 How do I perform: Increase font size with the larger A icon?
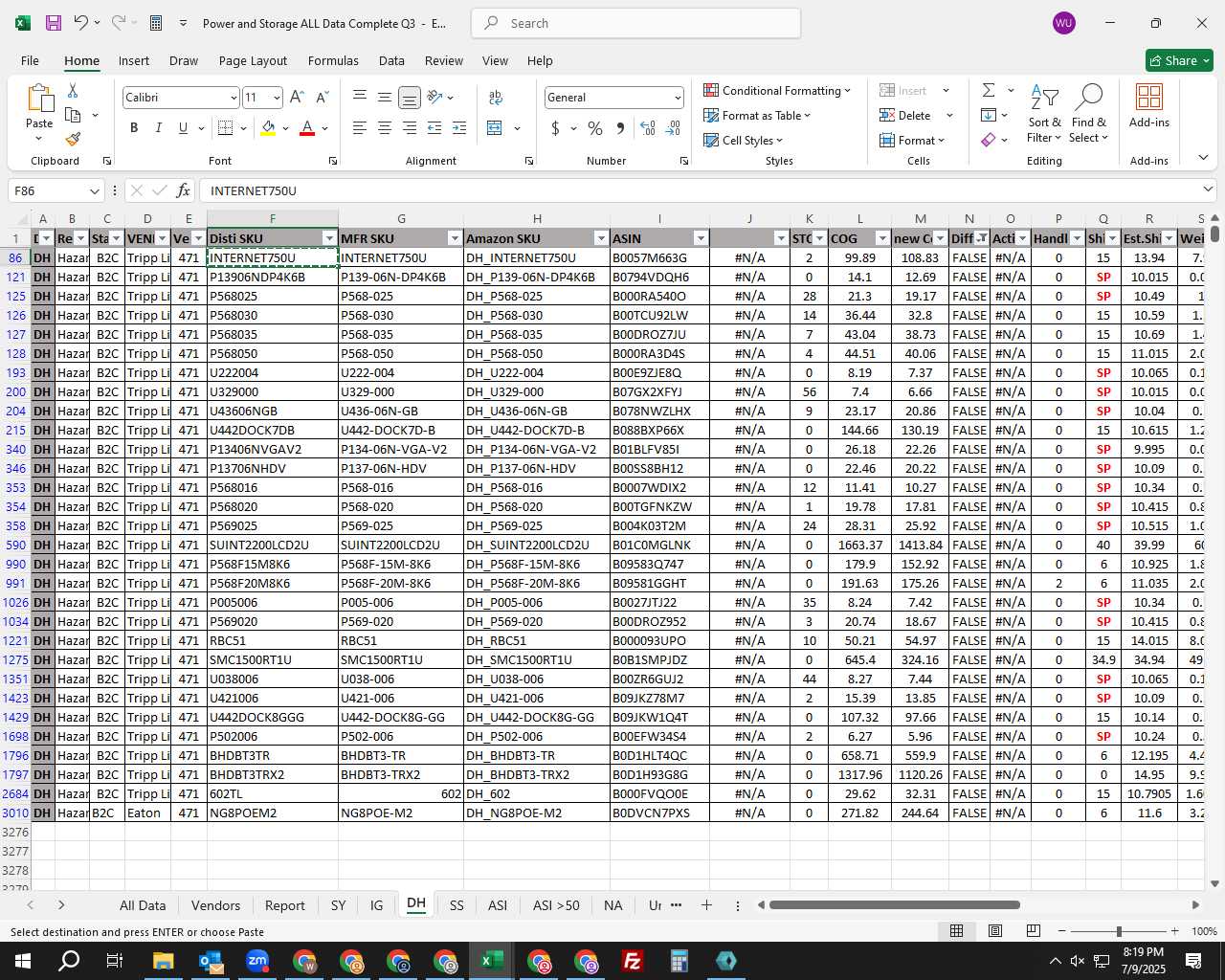[x=297, y=98]
